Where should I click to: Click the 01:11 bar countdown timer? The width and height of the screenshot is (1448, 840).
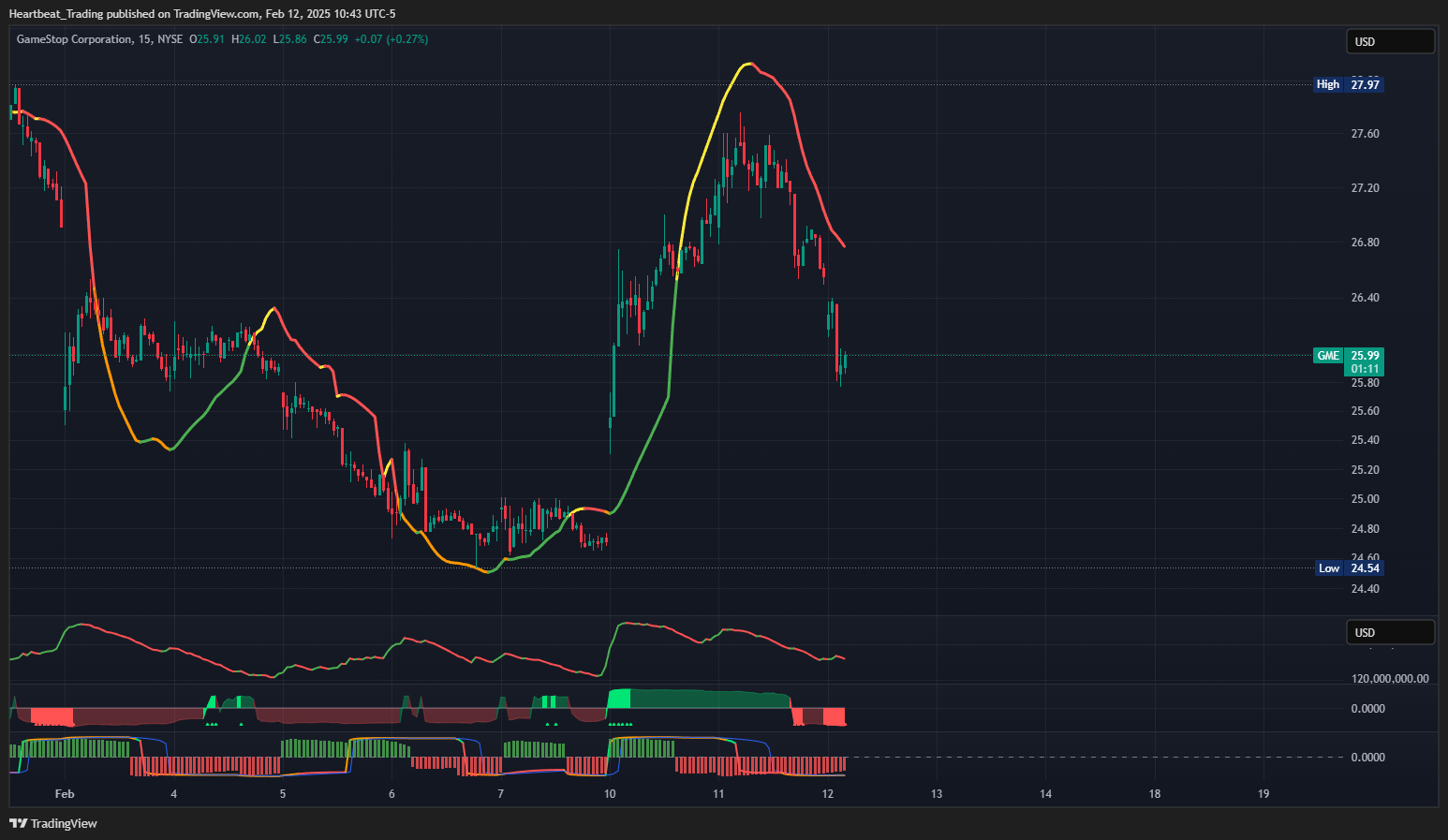1364,369
